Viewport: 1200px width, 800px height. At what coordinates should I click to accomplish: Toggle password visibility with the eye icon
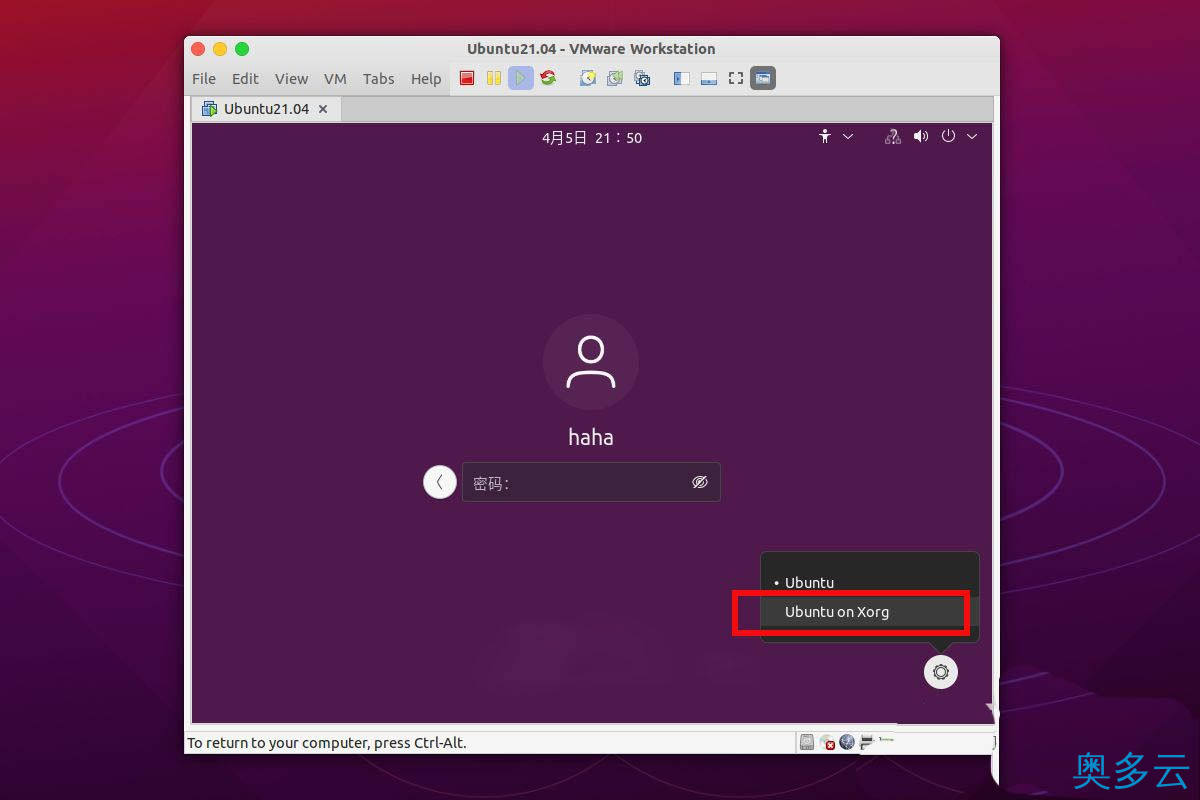[x=699, y=482]
